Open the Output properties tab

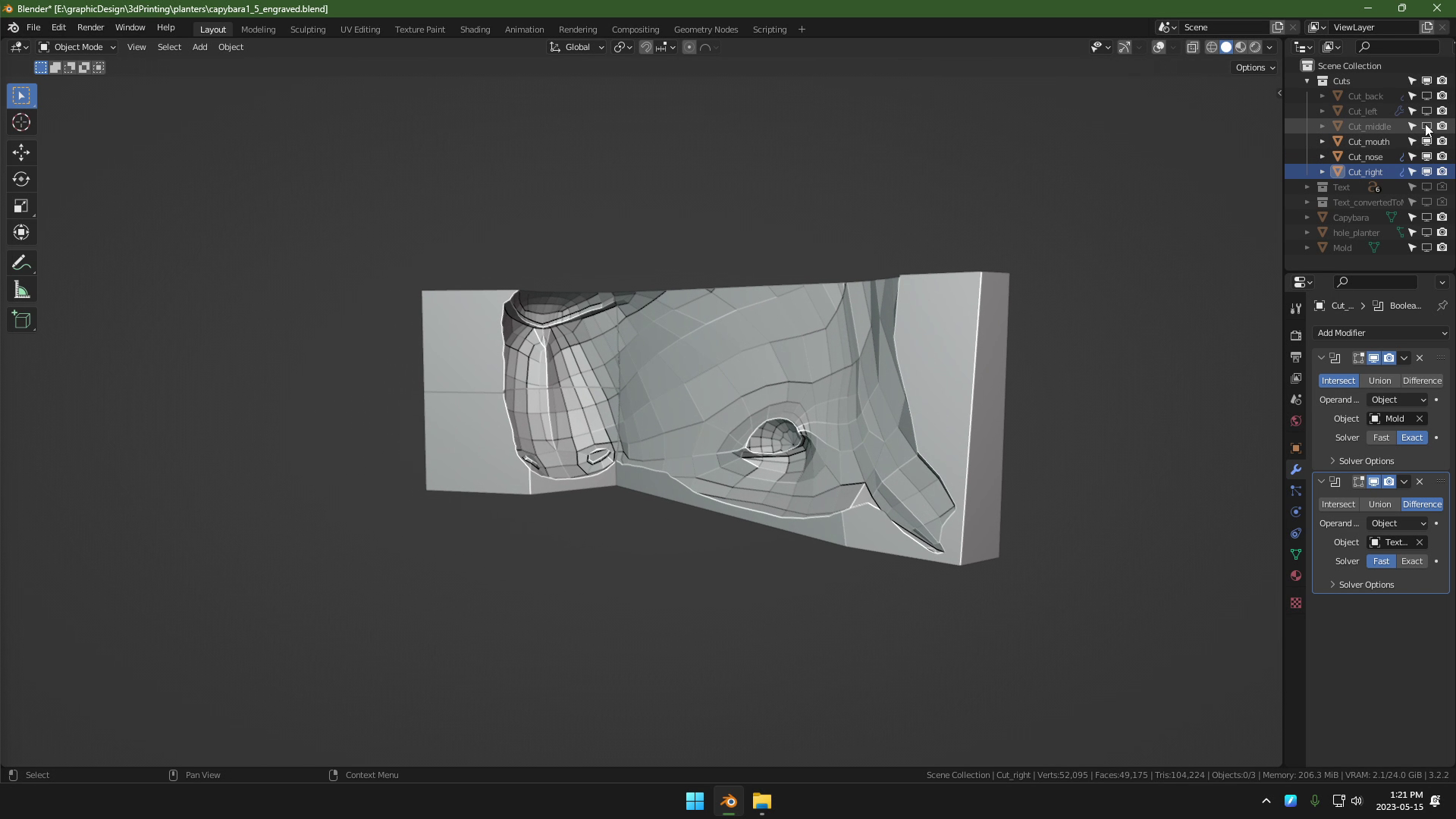(1296, 357)
